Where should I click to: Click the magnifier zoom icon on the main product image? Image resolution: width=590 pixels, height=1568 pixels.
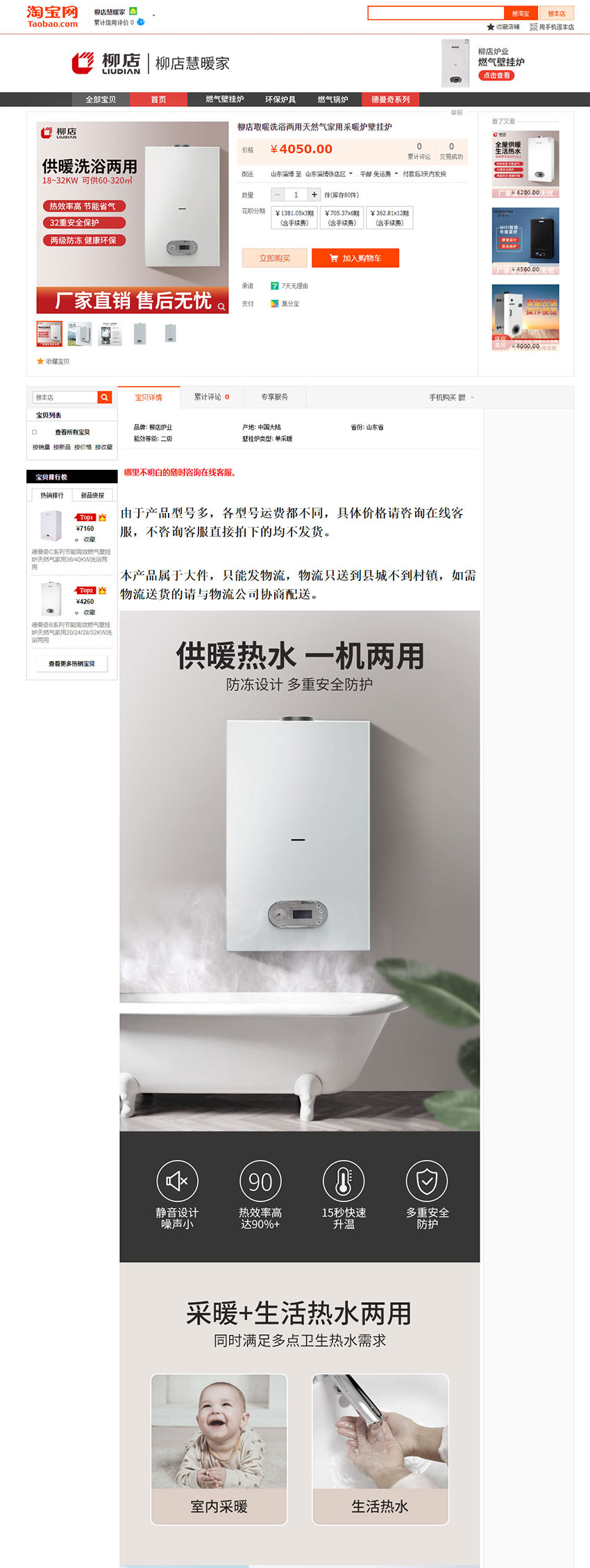(x=221, y=306)
